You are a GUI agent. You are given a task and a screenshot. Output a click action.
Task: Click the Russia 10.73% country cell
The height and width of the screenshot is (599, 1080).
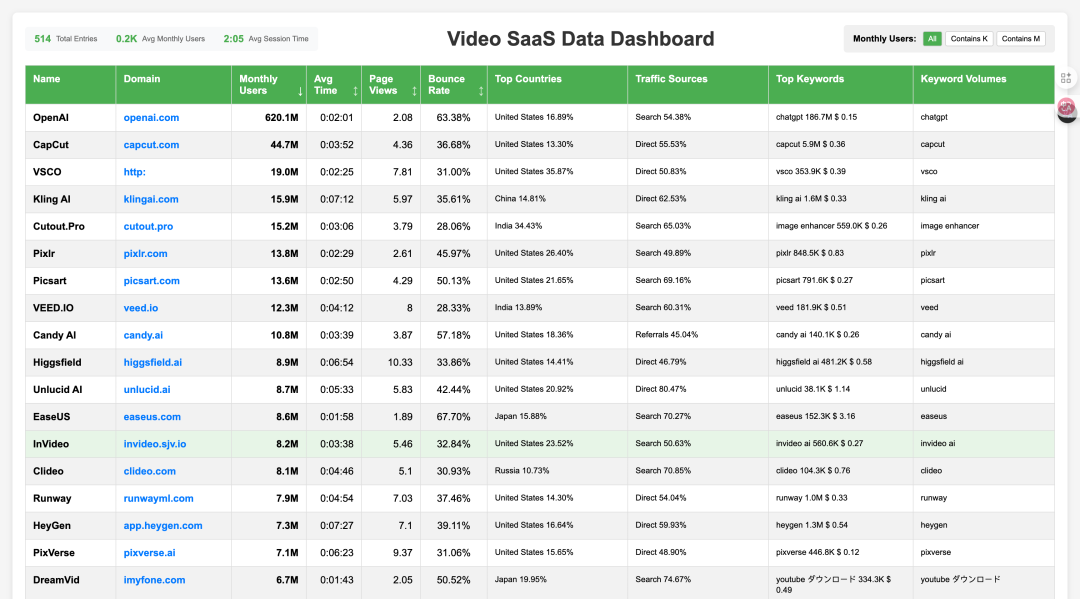click(x=557, y=471)
